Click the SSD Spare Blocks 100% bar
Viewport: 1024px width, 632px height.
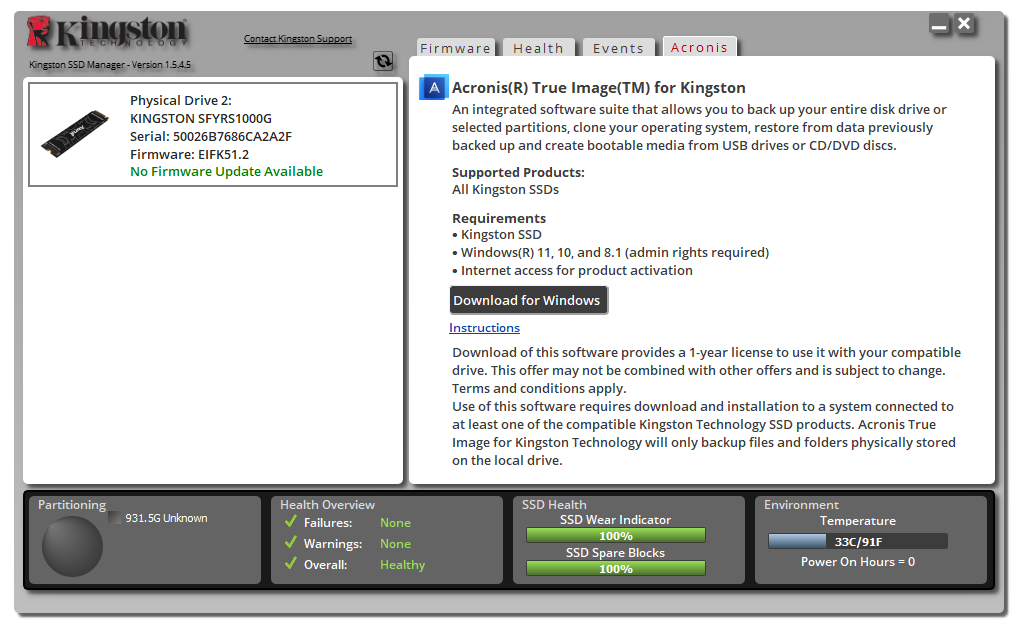615,568
